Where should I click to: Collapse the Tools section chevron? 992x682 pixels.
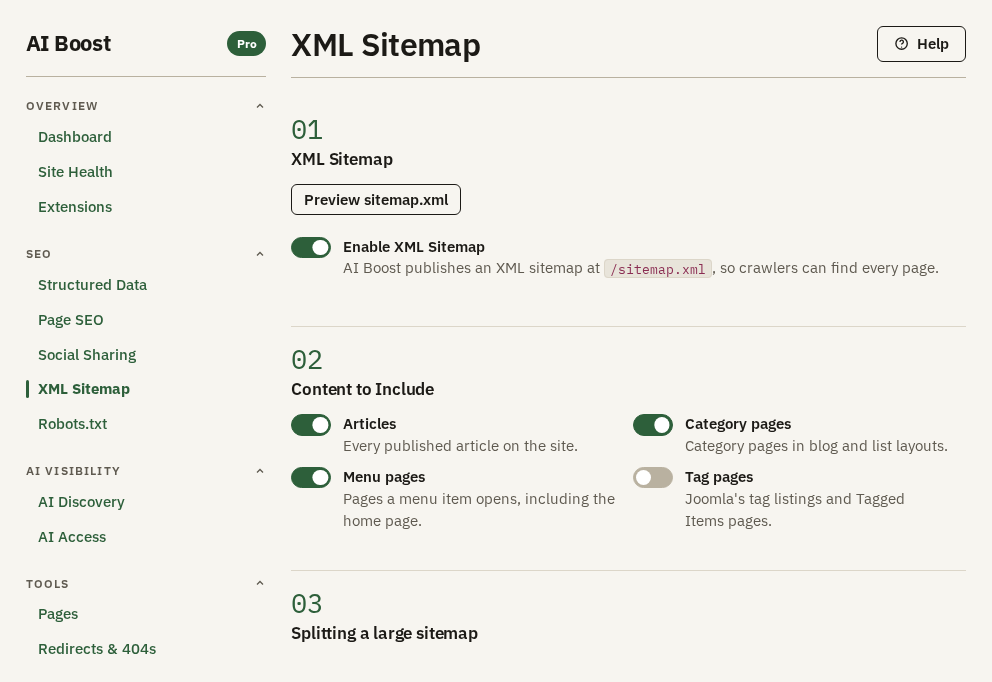pyautogui.click(x=259, y=583)
